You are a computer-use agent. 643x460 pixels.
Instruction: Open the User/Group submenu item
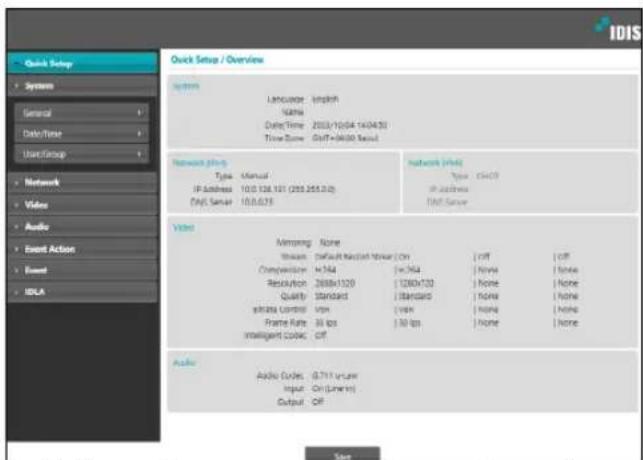tap(81, 154)
